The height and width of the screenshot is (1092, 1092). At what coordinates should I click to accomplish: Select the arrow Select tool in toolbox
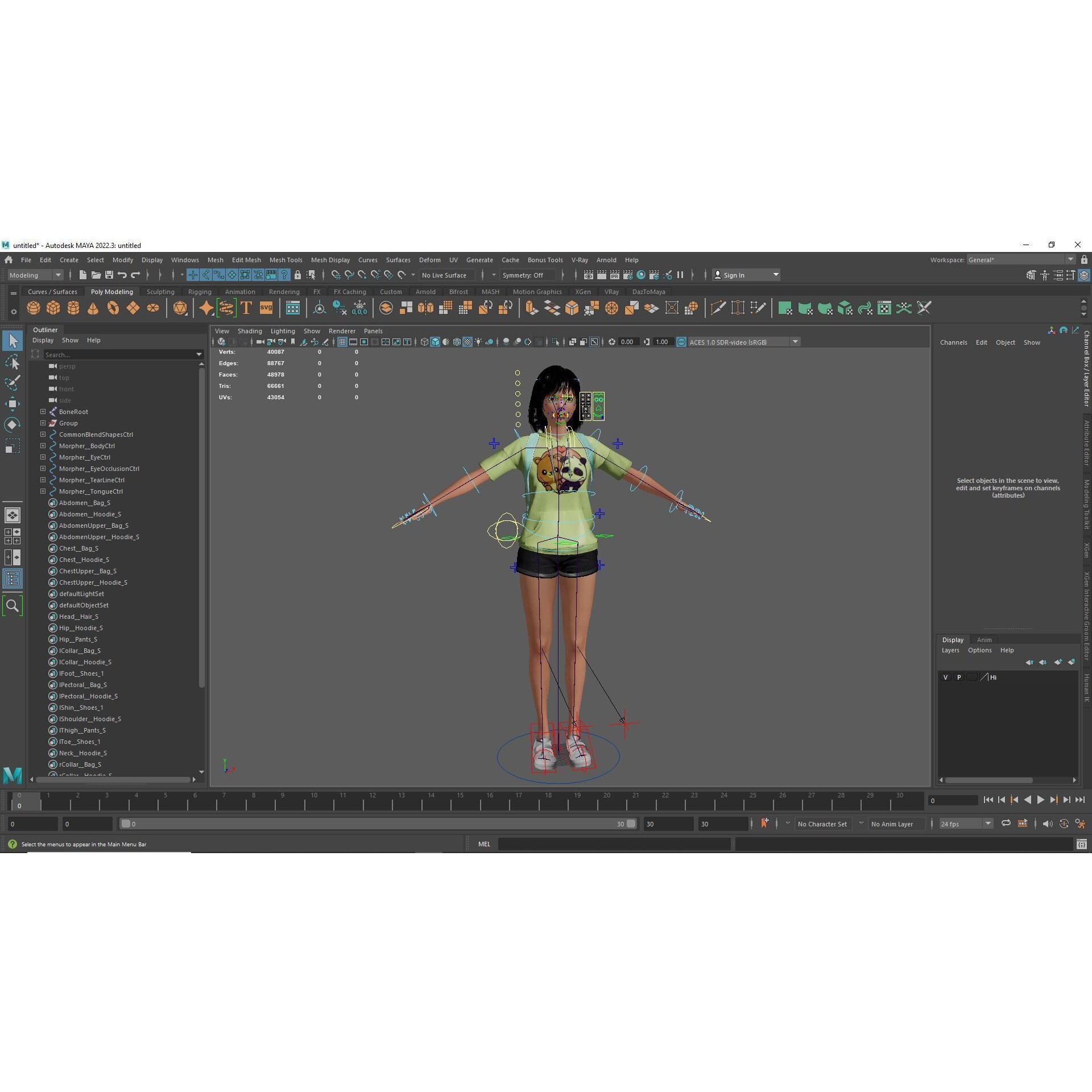(13, 341)
